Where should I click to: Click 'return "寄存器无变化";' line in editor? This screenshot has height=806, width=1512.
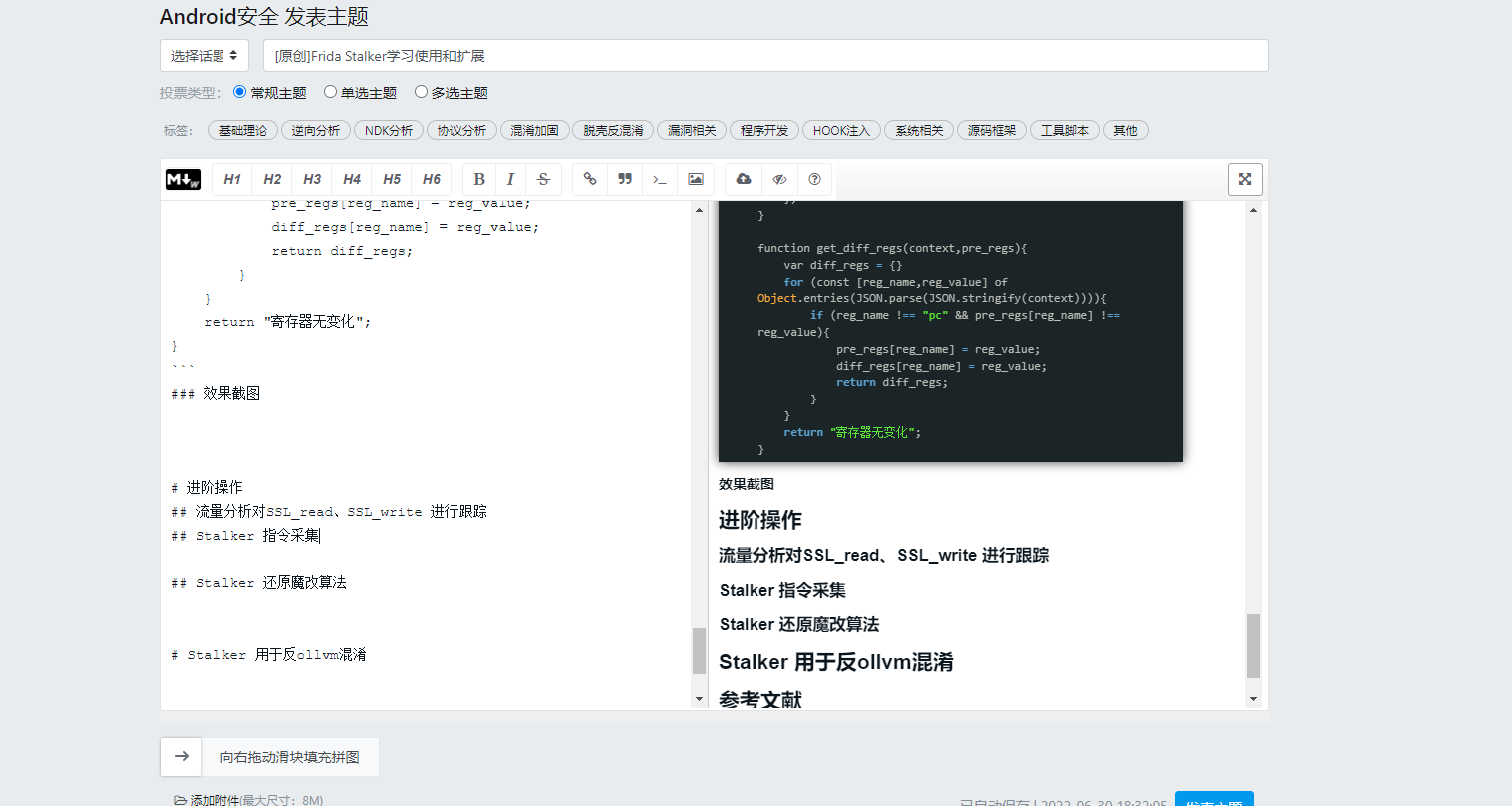coord(288,322)
